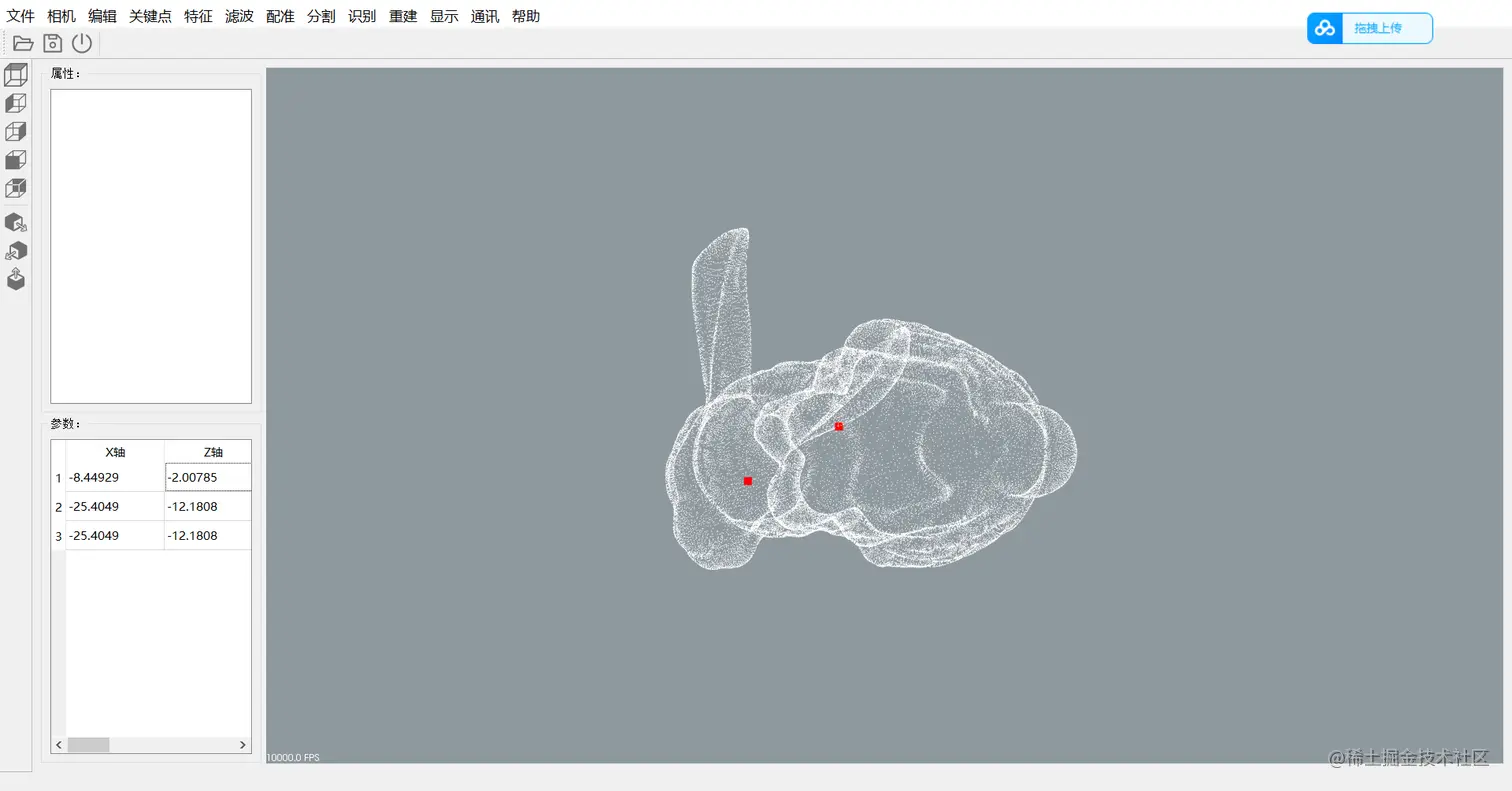Viewport: 1512px width, 791px height.
Task: Select row 2's Z轴 cell -12.1808
Action: pos(208,506)
